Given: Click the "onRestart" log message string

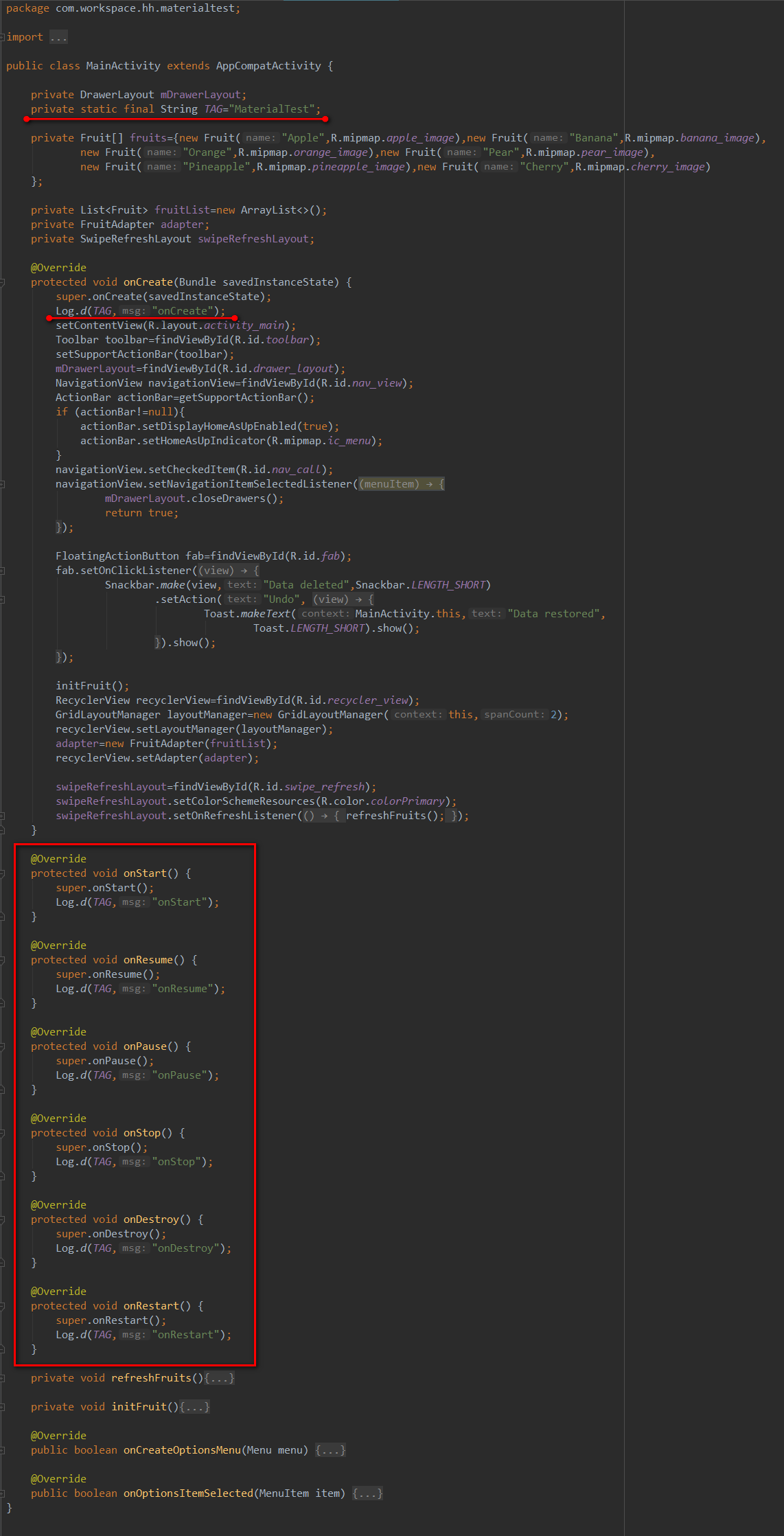Looking at the screenshot, I should [x=185, y=1335].
